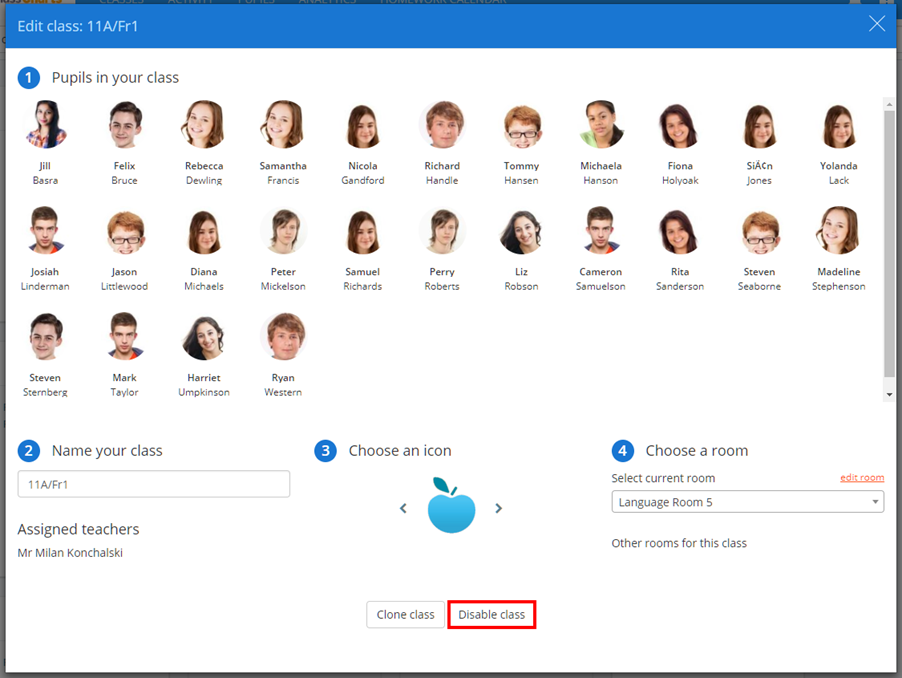Open the 'Language Room 5' room dropdown
The width and height of the screenshot is (902, 678).
tap(747, 502)
